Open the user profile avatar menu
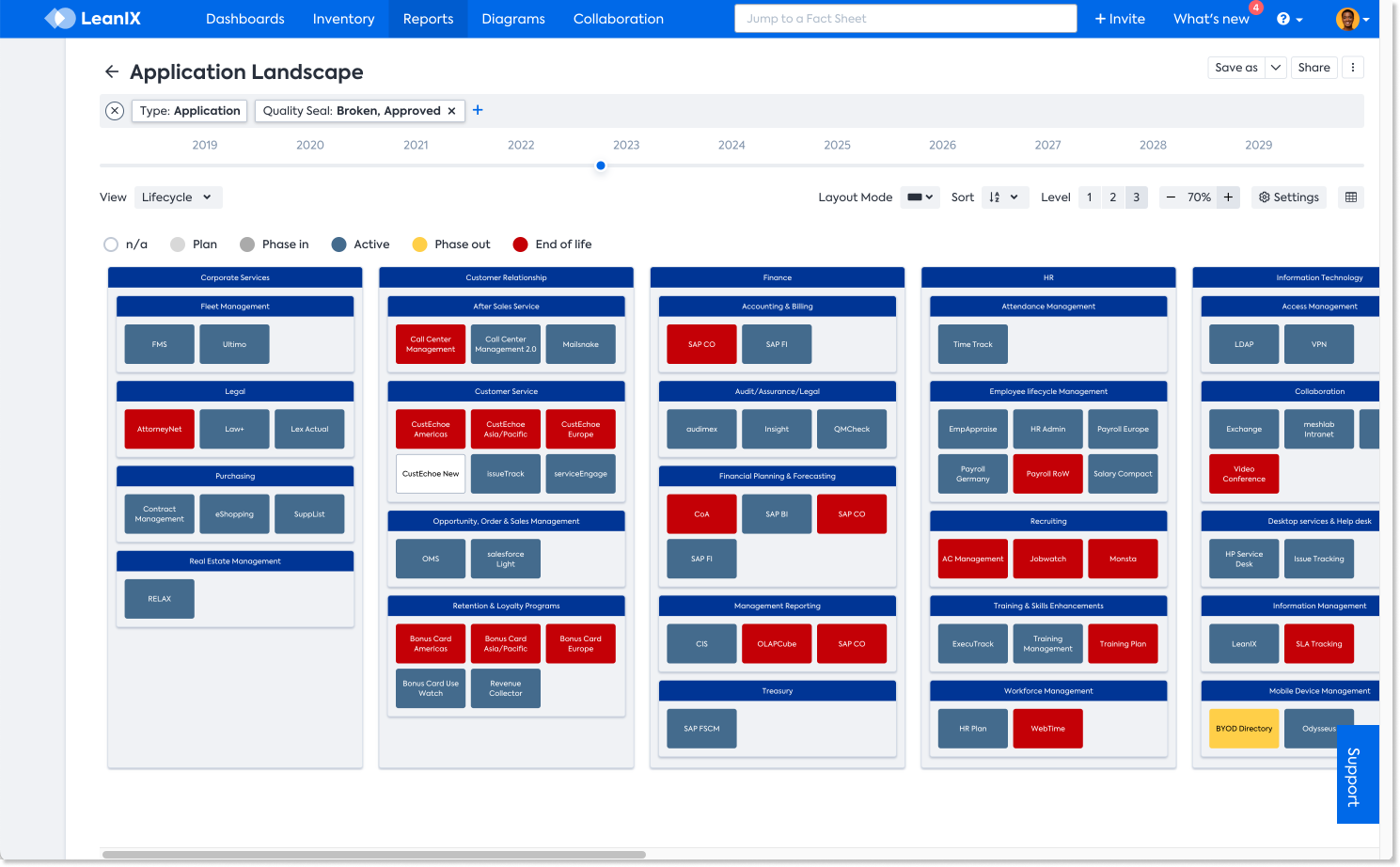 click(x=1352, y=19)
